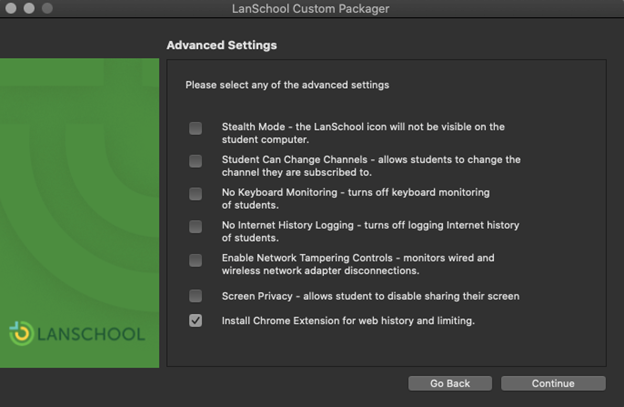Check the Screen Privacy checkbox

pos(195,296)
